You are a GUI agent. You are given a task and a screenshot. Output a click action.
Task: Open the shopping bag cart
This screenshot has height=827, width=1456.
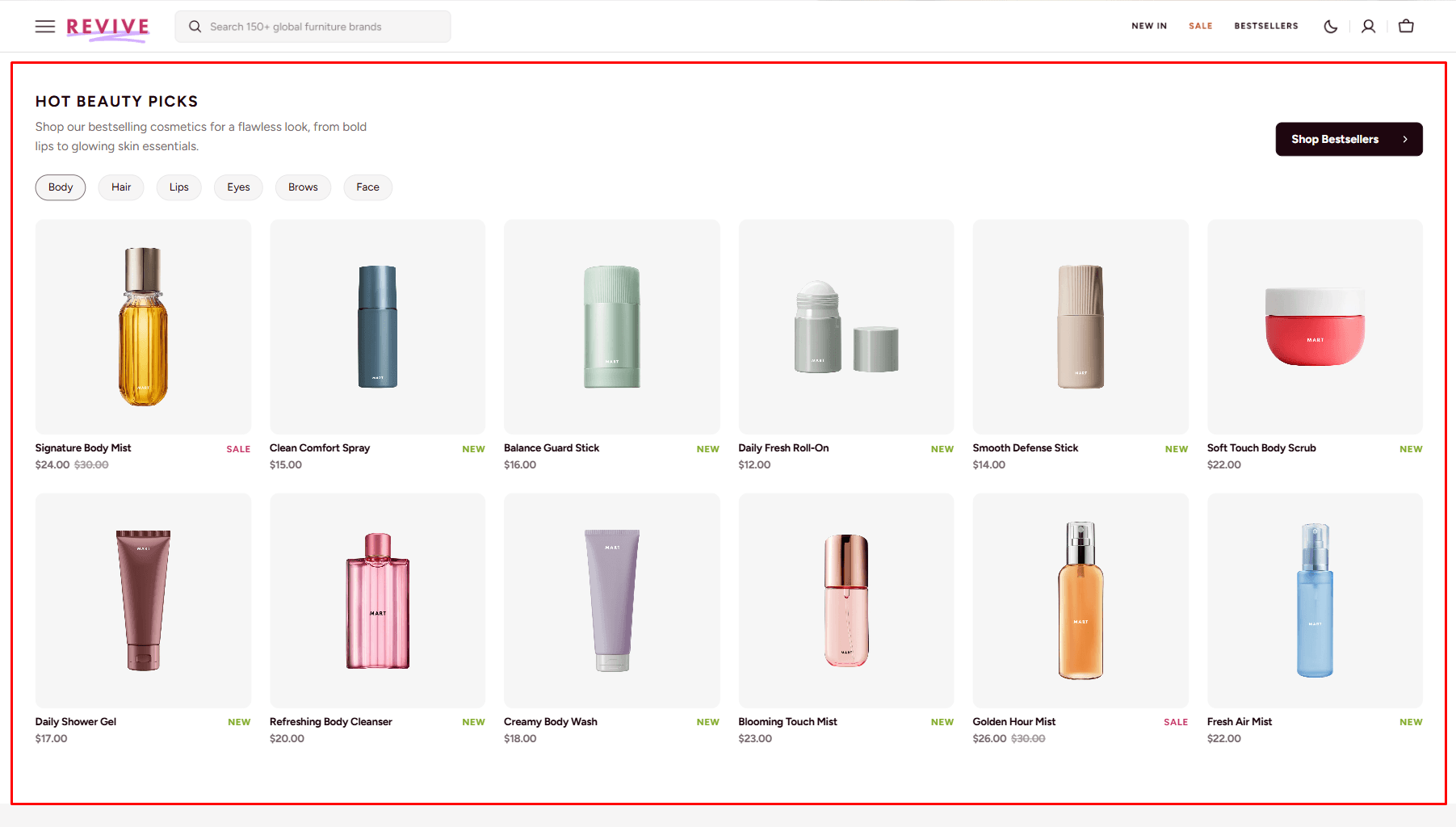click(x=1406, y=27)
